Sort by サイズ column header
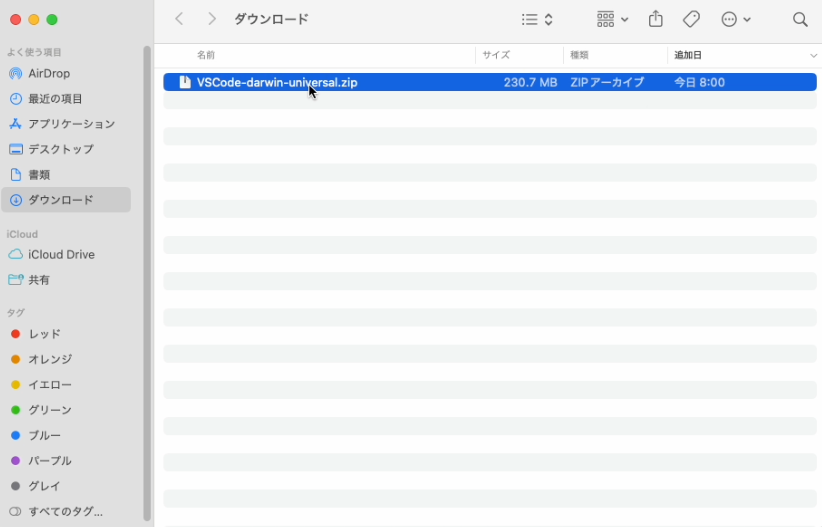 click(x=496, y=55)
